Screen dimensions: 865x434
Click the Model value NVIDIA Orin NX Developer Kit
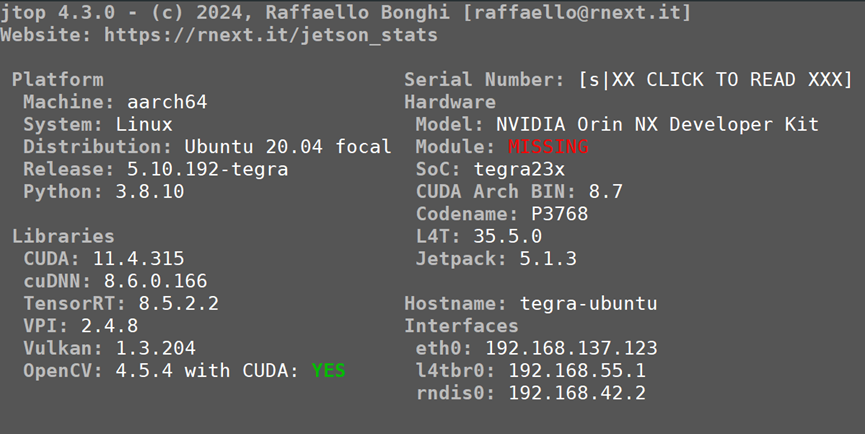coord(657,124)
